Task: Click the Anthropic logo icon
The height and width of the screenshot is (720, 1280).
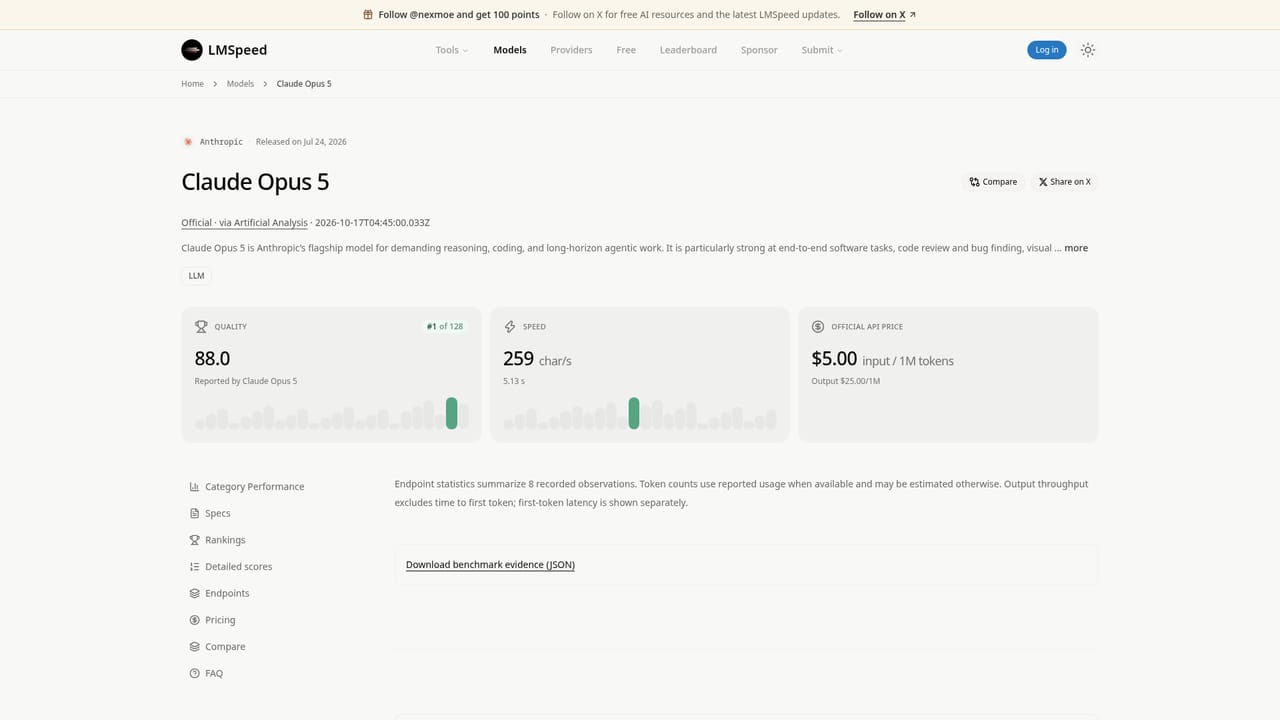Action: [x=188, y=142]
